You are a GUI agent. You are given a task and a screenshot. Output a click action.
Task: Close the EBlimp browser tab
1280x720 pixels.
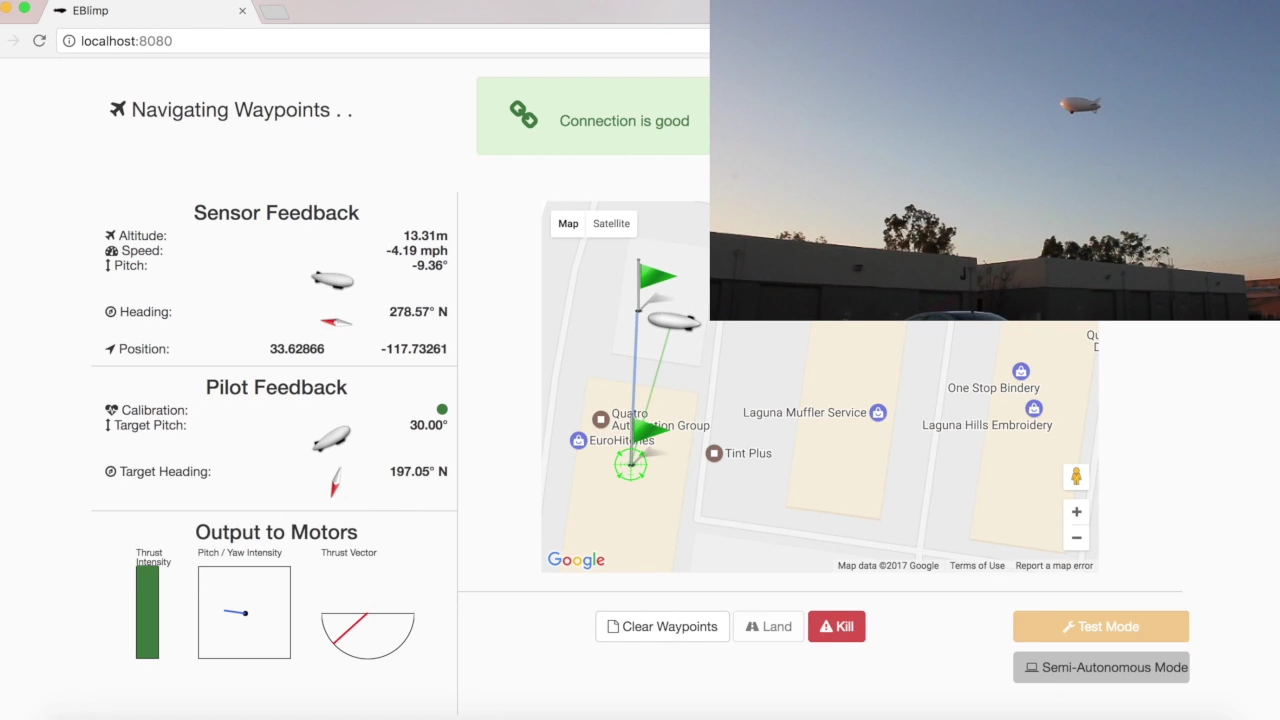pyautogui.click(x=242, y=11)
